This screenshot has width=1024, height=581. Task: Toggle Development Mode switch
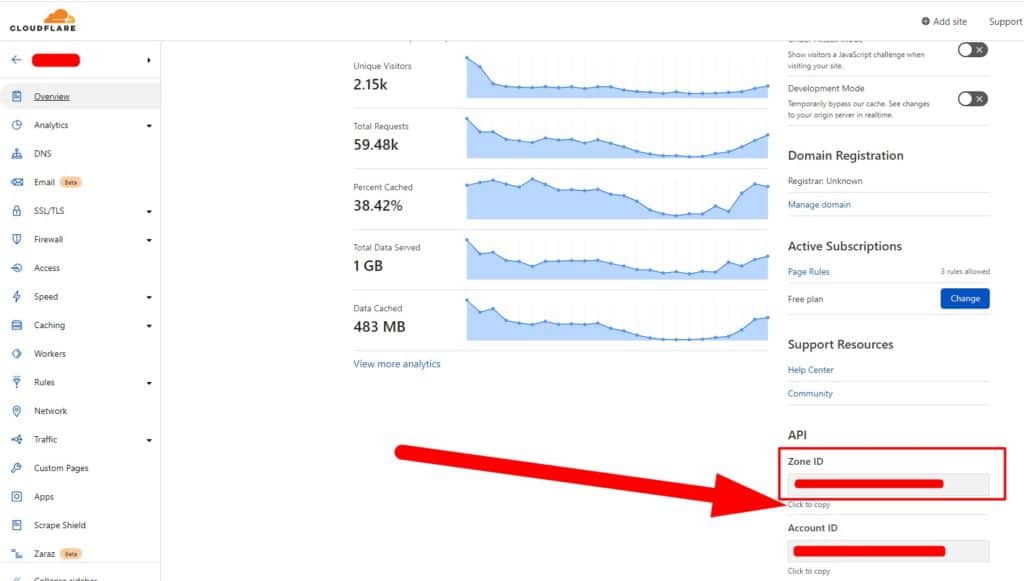pos(972,99)
